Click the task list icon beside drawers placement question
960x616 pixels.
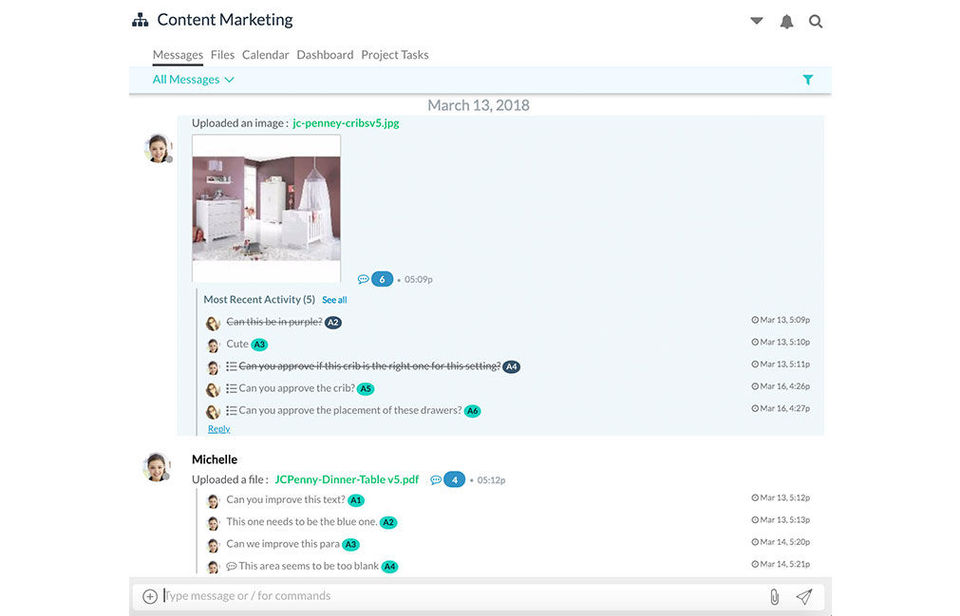pos(231,410)
